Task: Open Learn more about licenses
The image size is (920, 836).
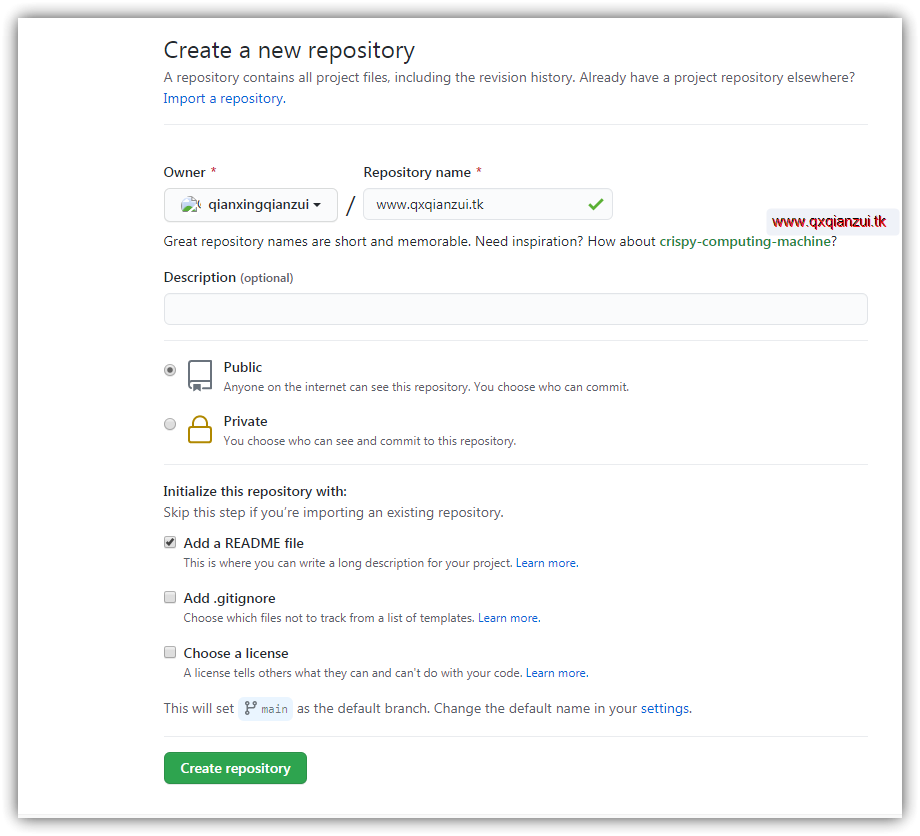Action: [555, 672]
